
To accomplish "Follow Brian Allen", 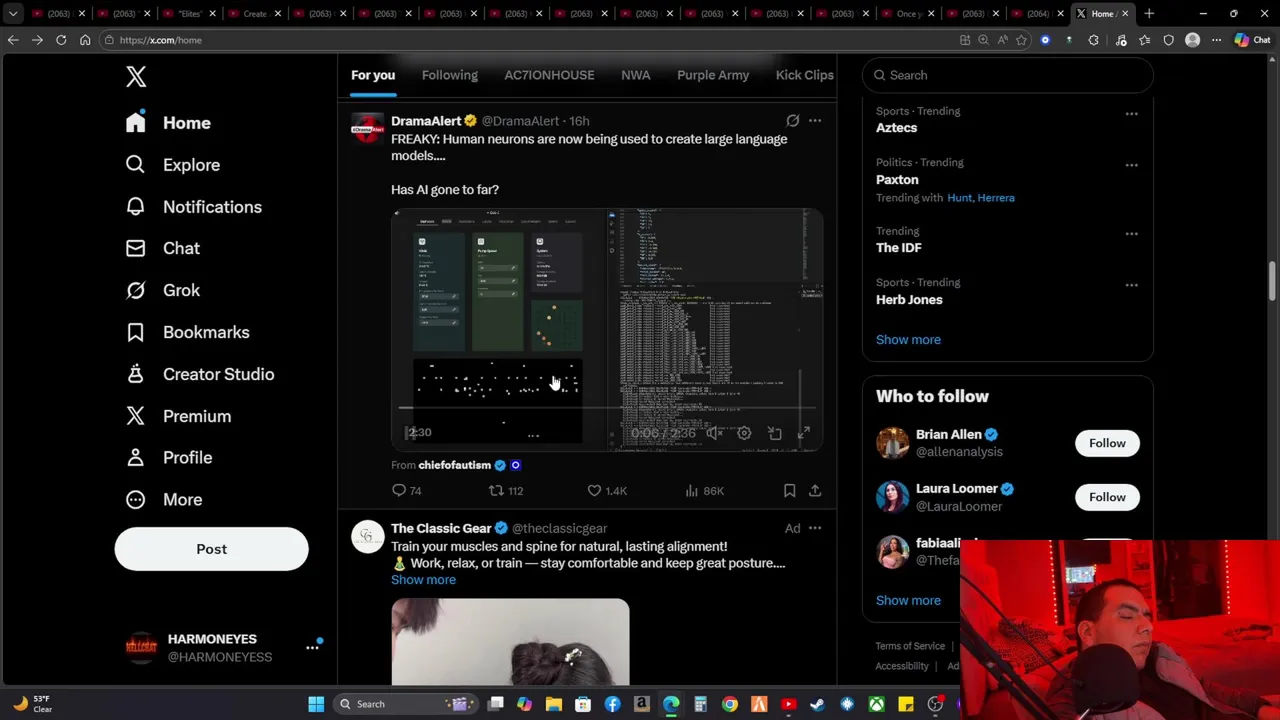I will (x=1107, y=443).
